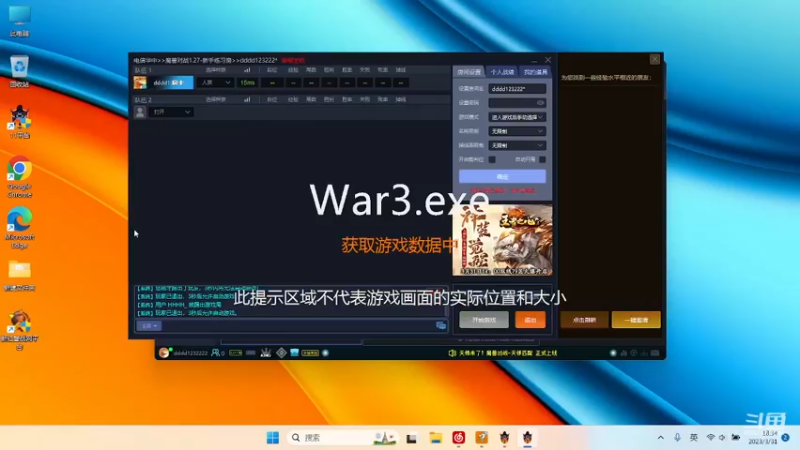Open the second-to-last game platform taskbar icon
The height and width of the screenshot is (450, 800).
click(x=505, y=438)
